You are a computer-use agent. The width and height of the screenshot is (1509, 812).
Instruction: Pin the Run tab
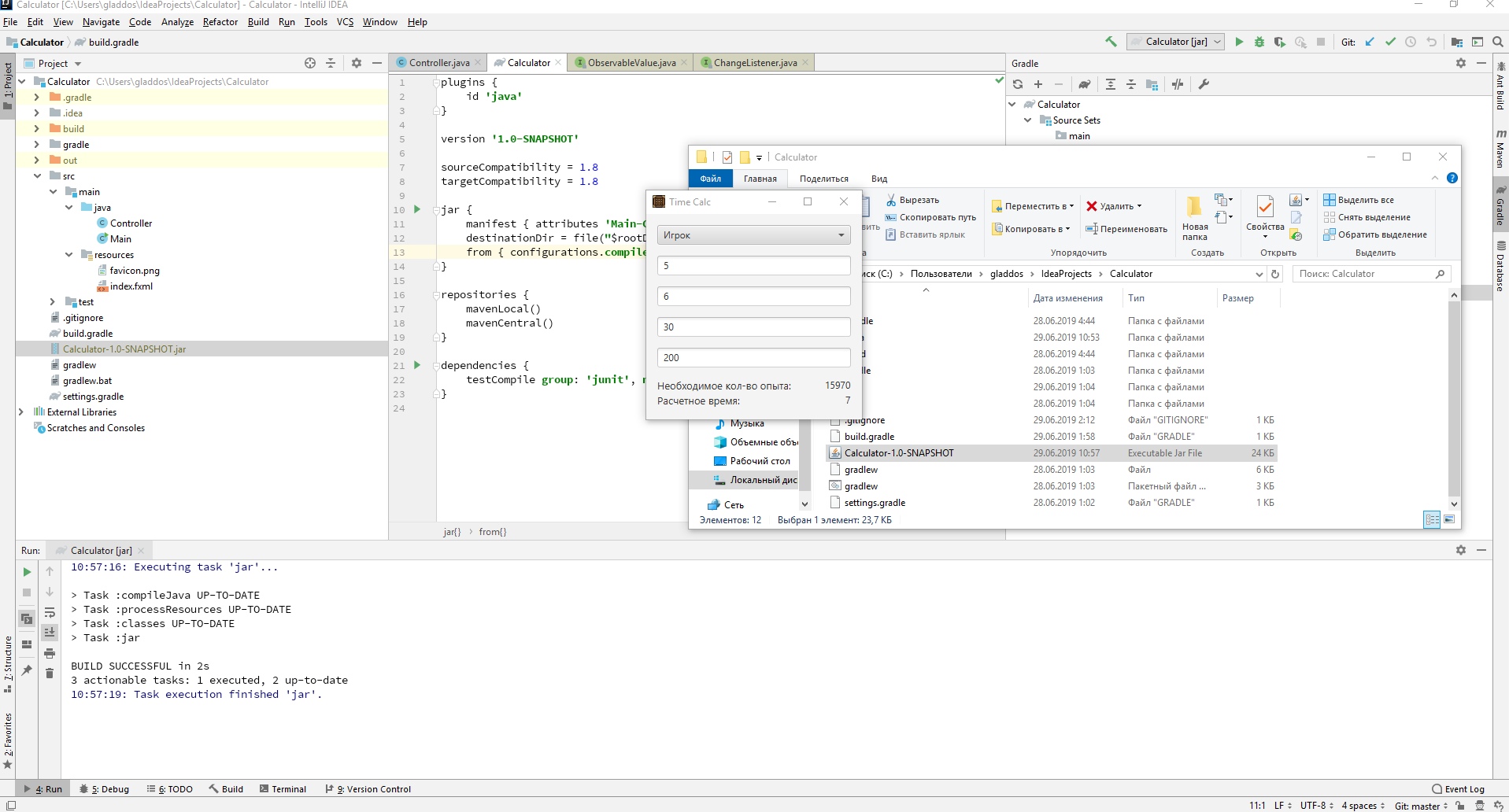27,670
